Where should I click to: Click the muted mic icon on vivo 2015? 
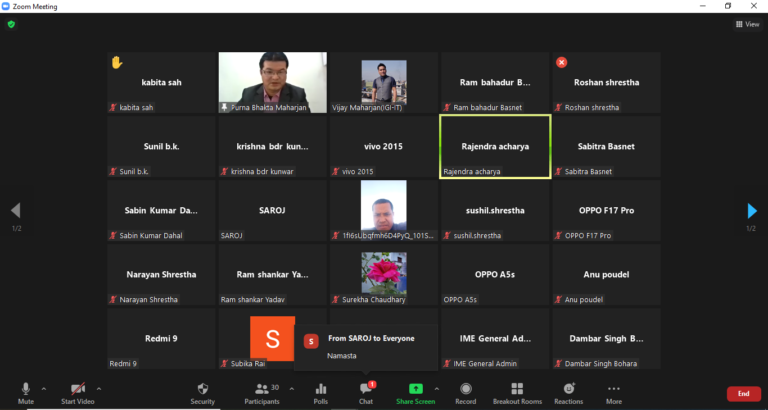coord(336,171)
